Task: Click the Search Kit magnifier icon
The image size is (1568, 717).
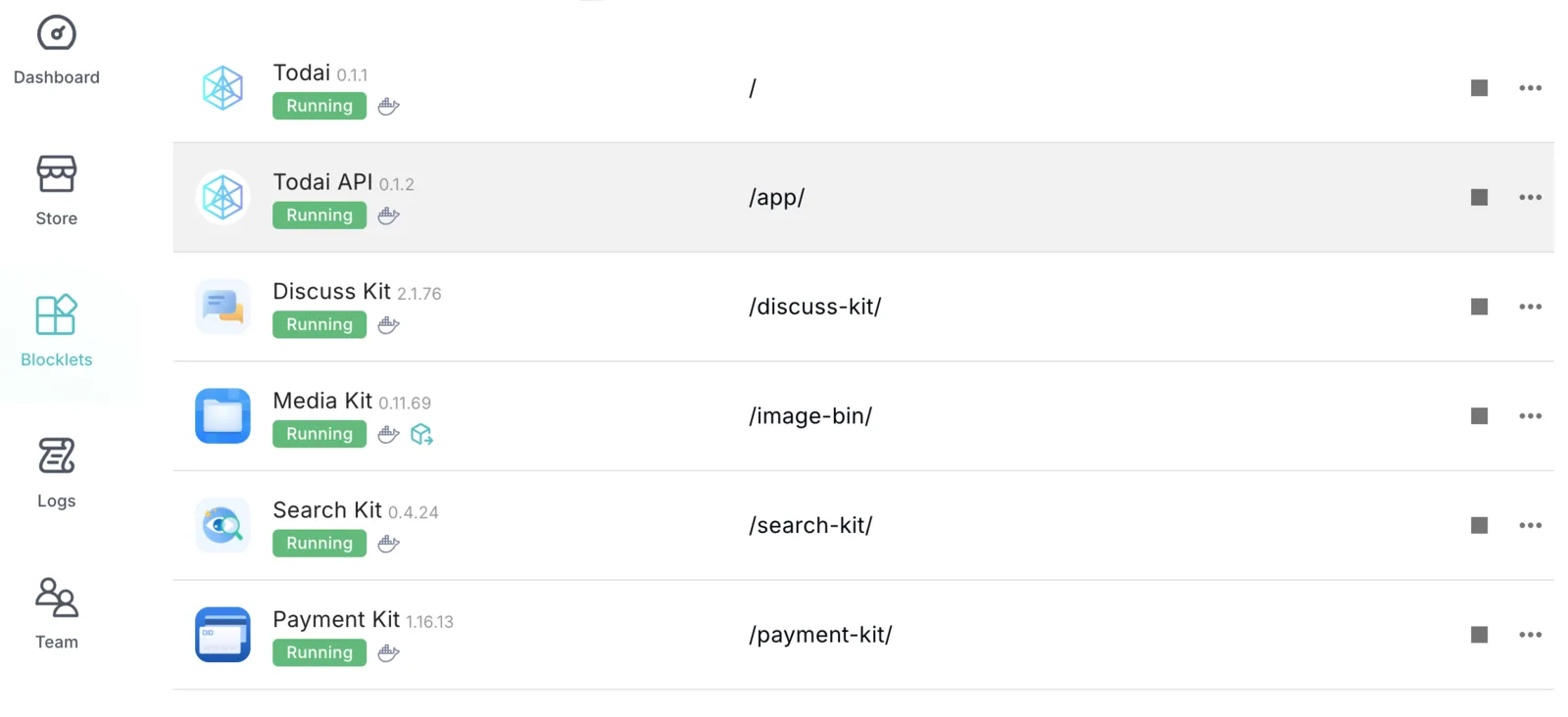Action: 222,525
